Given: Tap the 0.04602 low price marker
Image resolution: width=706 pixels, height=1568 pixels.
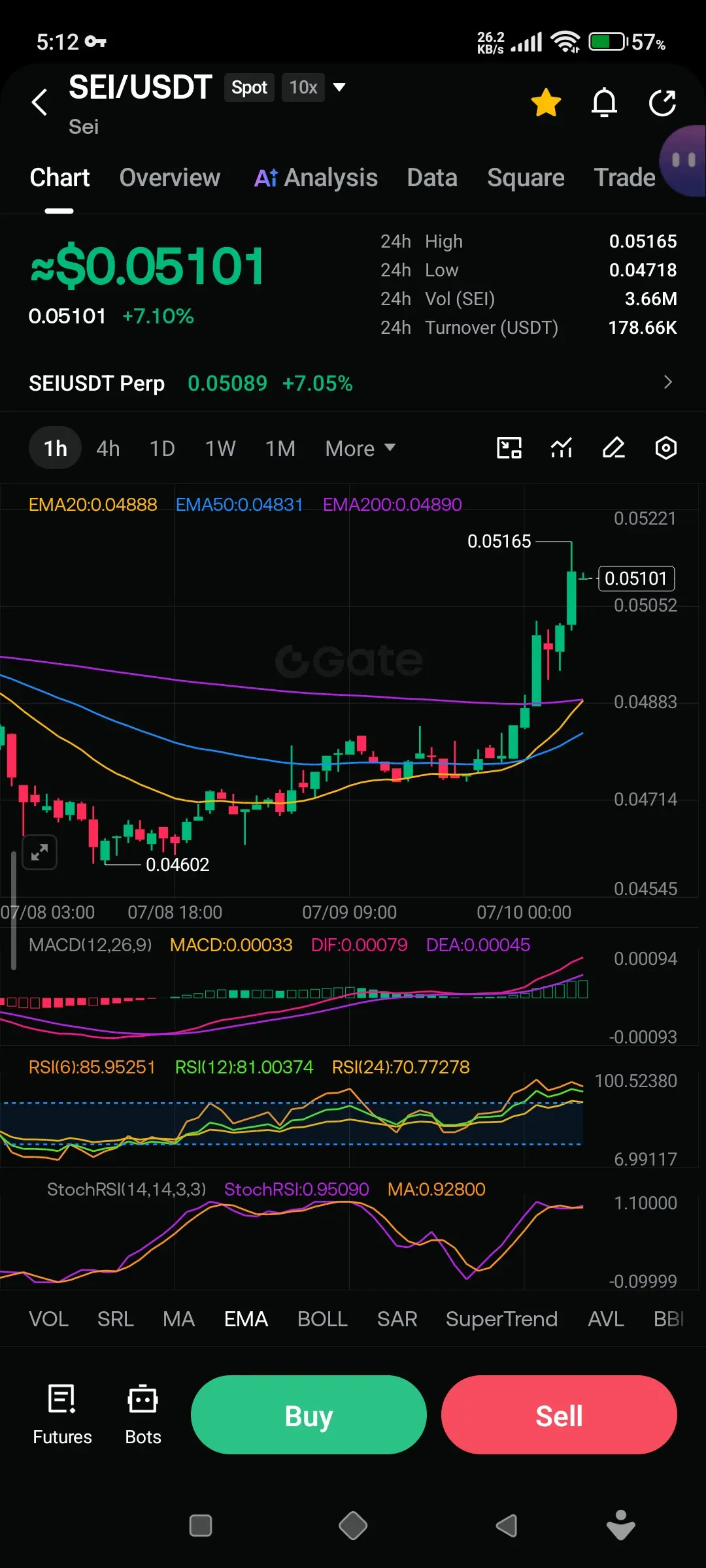Looking at the screenshot, I should pos(178,864).
